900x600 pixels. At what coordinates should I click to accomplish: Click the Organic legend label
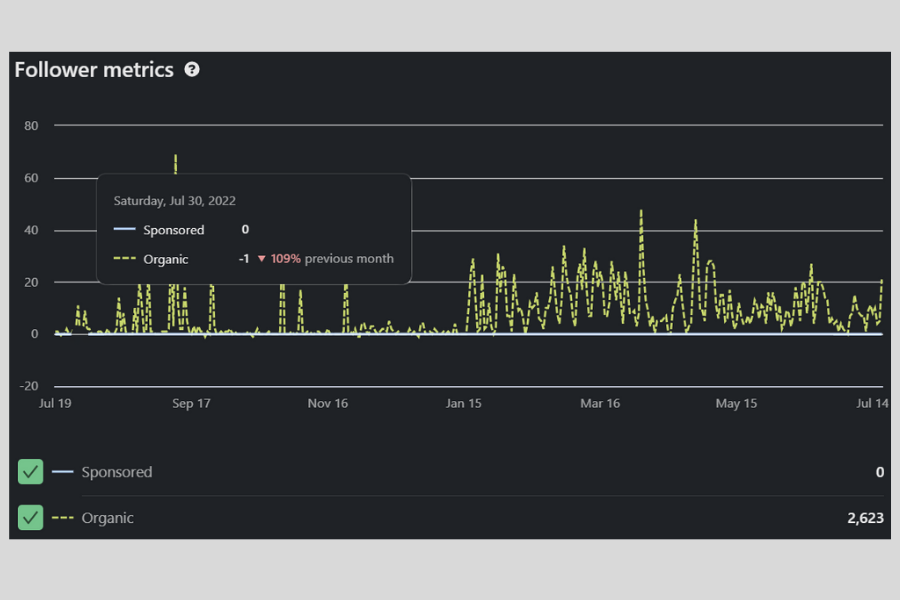(108, 518)
